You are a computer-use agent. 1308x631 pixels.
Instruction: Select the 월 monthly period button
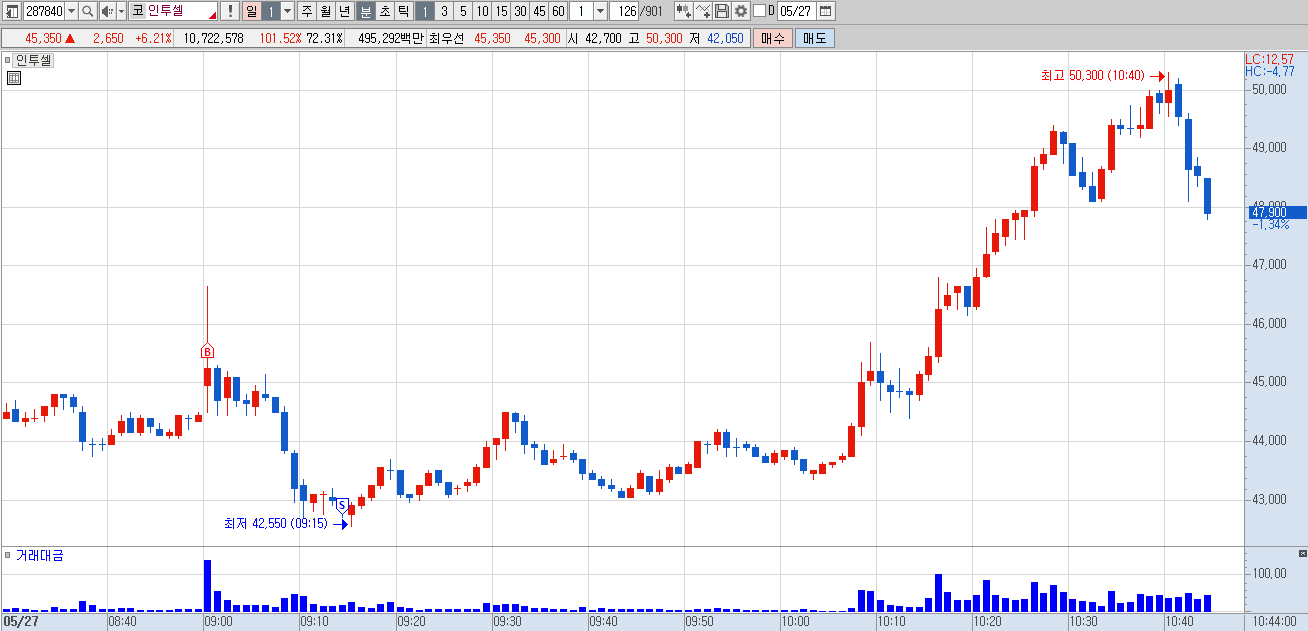point(325,11)
